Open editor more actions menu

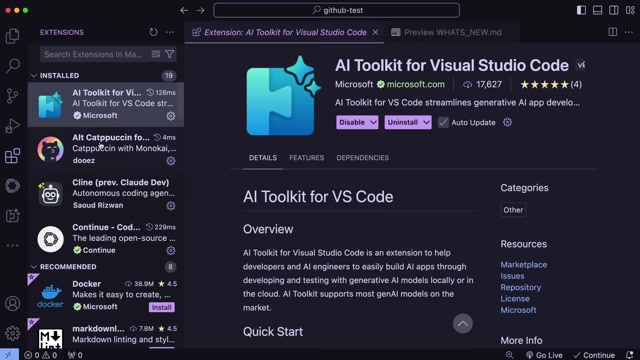coord(629,32)
